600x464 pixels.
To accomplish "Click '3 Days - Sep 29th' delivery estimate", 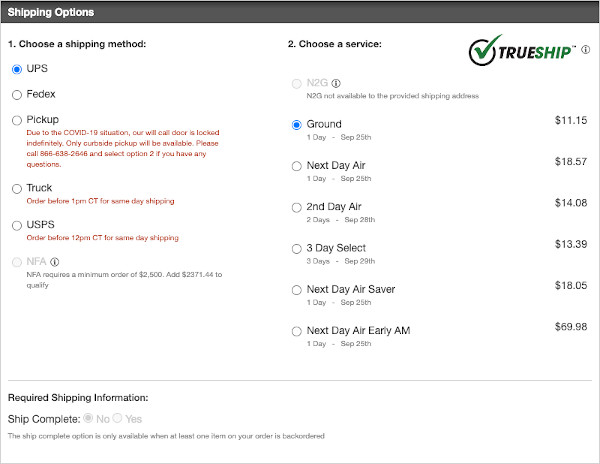I will 341,261.
